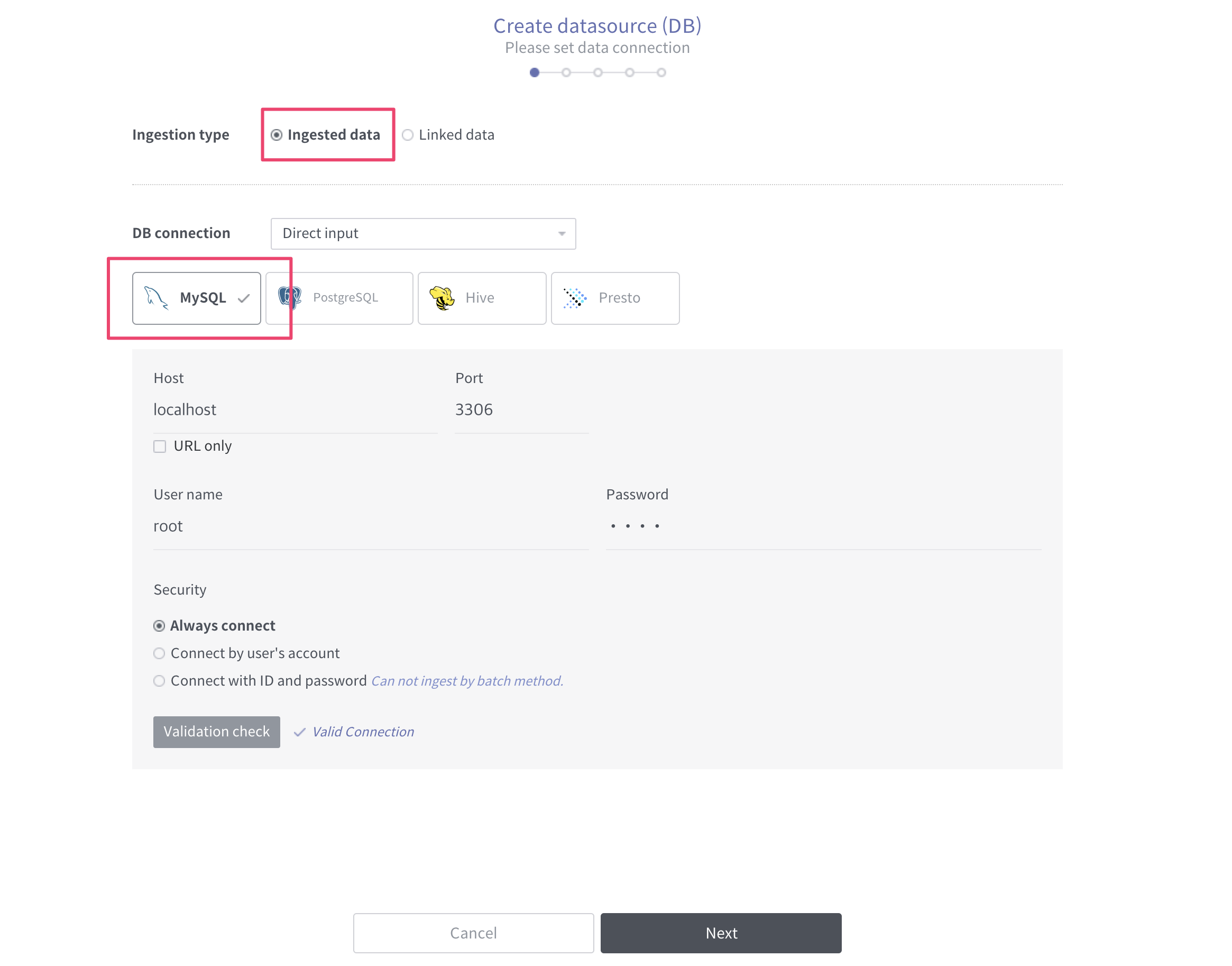Screen dimensions: 1232x966
Task: Enable the URL only checkbox
Action: [x=159, y=446]
